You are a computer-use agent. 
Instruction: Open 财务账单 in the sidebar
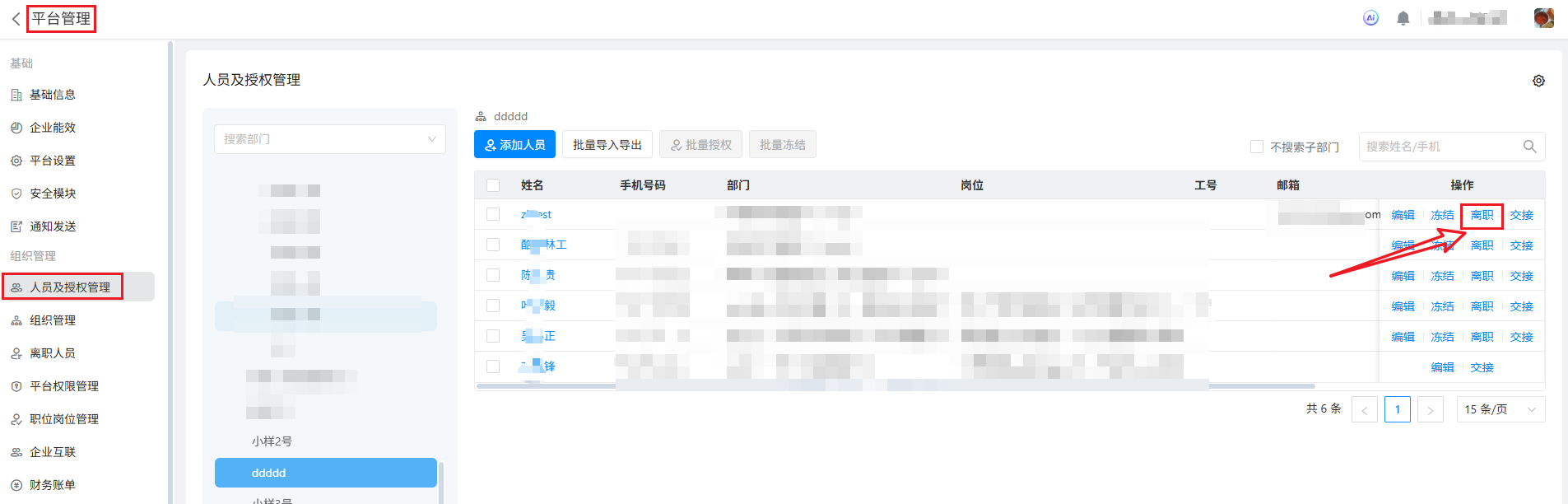(x=53, y=485)
